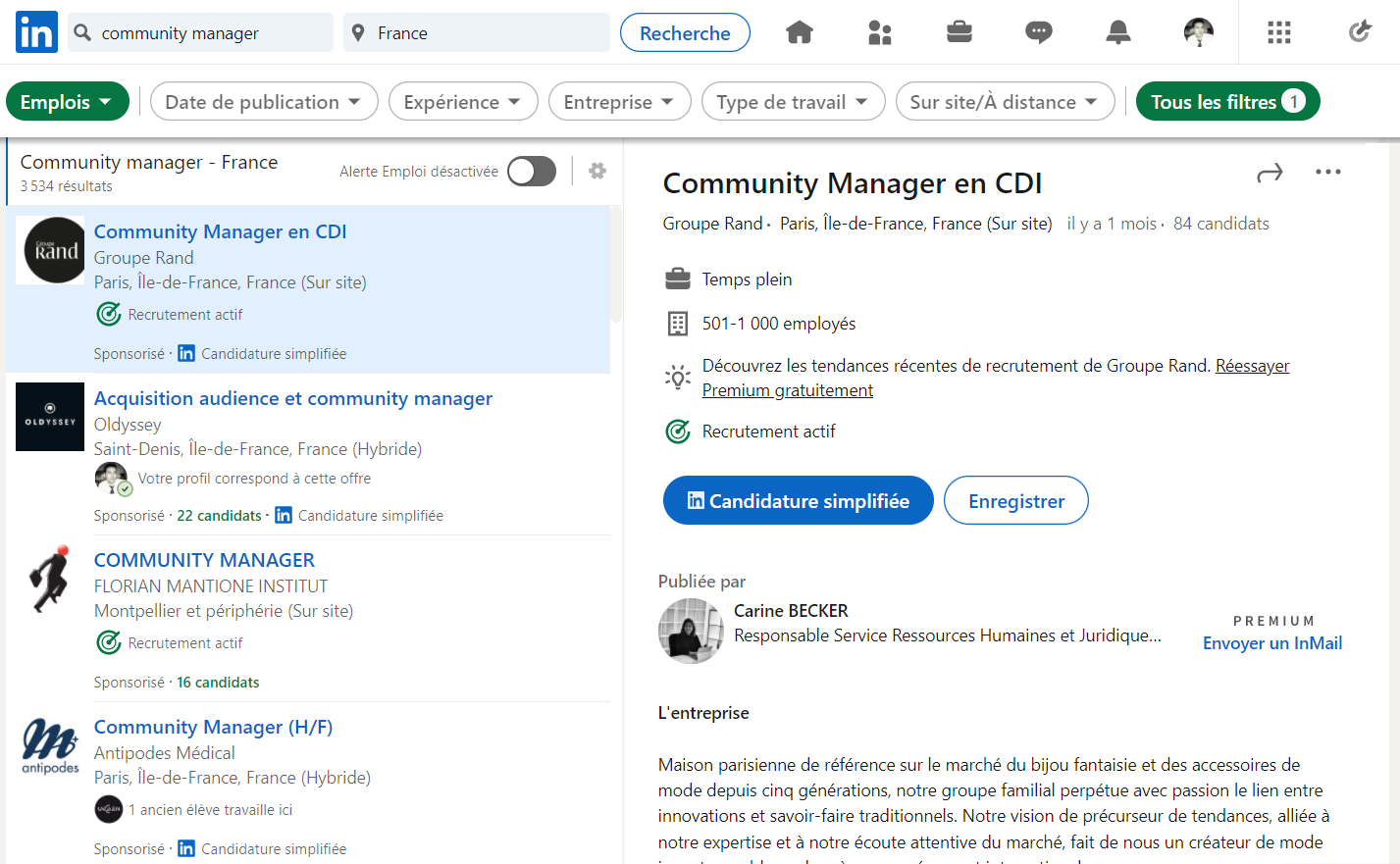The width and height of the screenshot is (1400, 864).
Task: Open the Type de travail filter
Action: (794, 101)
